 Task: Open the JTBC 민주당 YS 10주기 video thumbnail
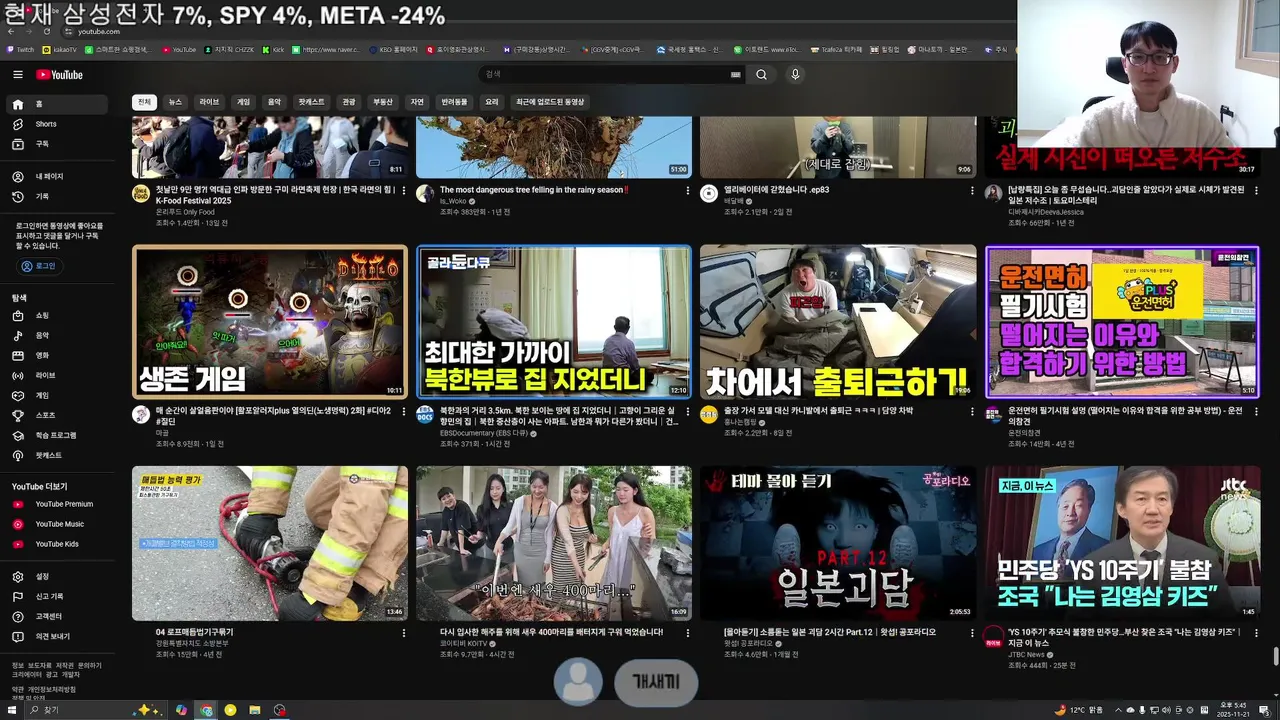[1122, 543]
